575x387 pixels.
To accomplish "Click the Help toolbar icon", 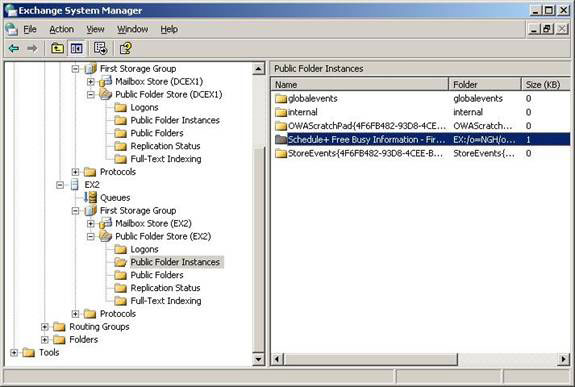I will pyautogui.click(x=125, y=48).
